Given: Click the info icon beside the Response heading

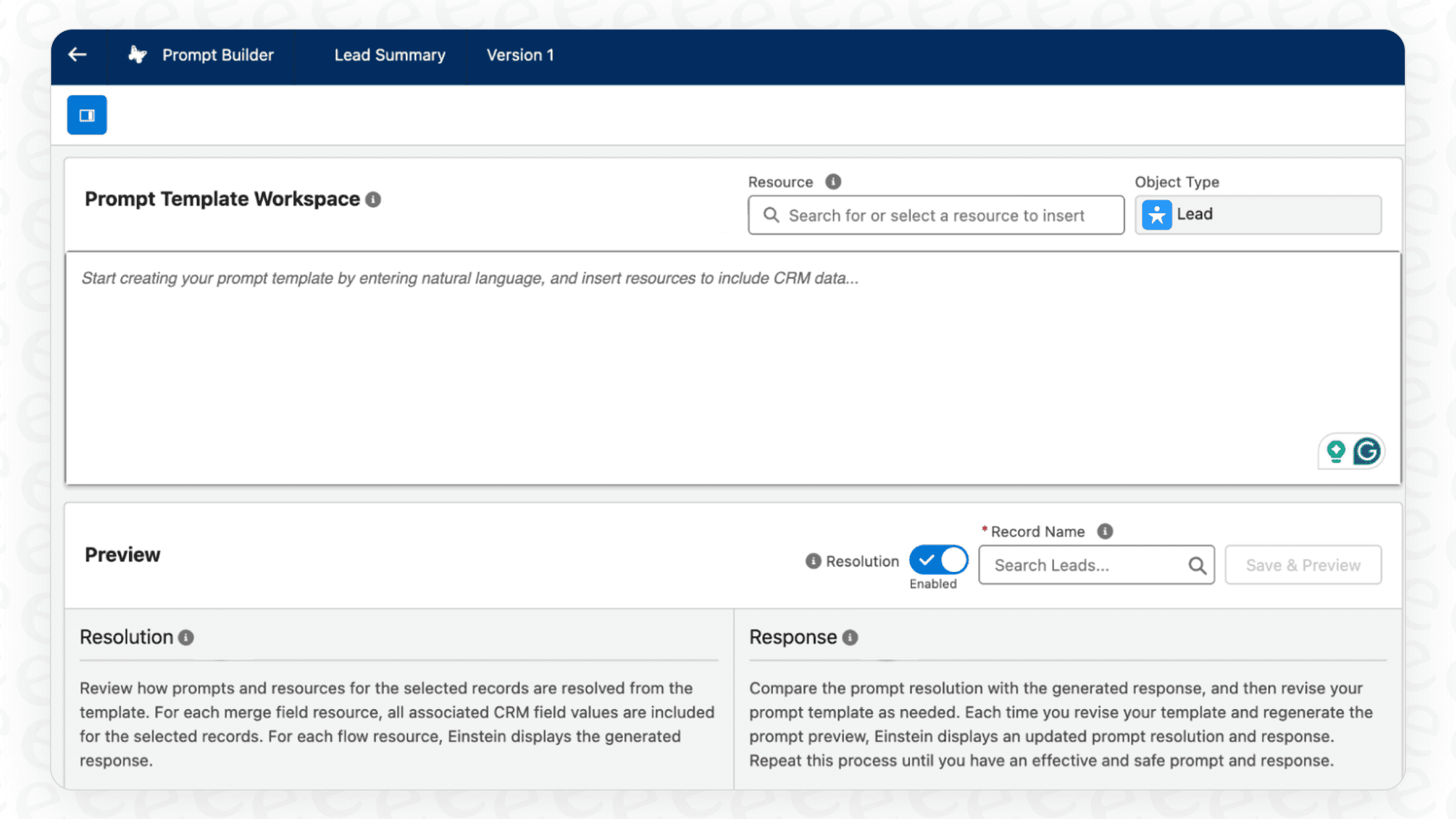Looking at the screenshot, I should (x=848, y=637).
